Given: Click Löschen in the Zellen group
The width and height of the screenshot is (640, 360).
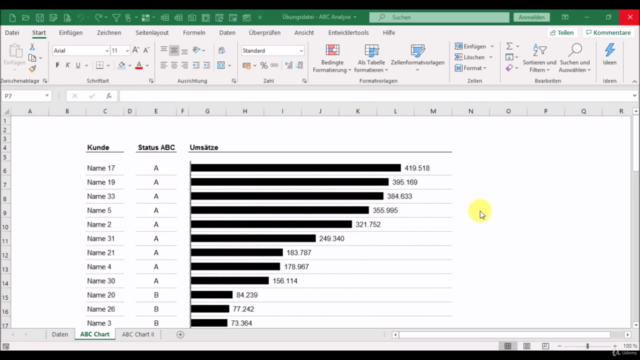Looking at the screenshot, I should 474,57.
